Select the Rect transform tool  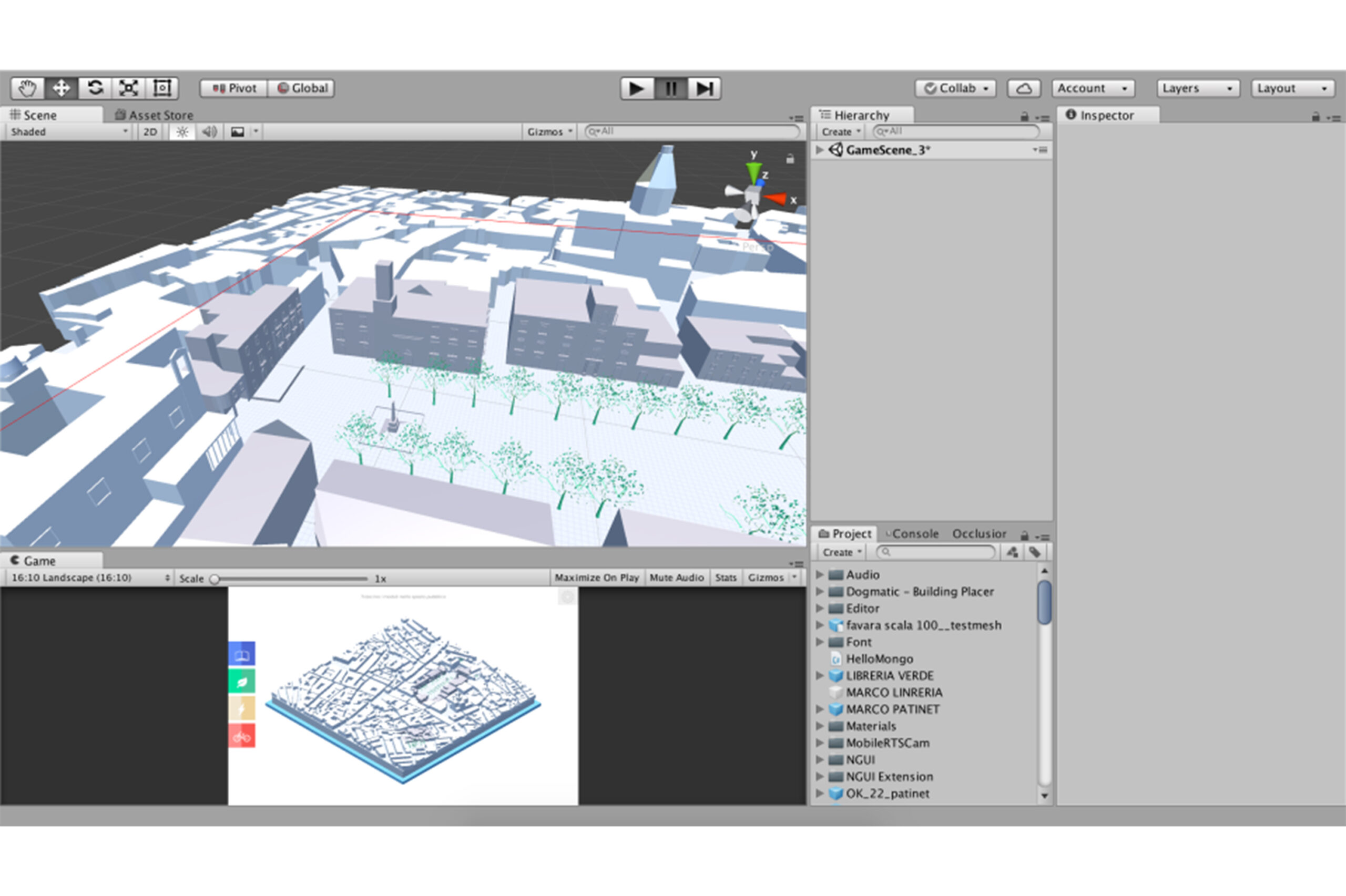click(x=162, y=89)
